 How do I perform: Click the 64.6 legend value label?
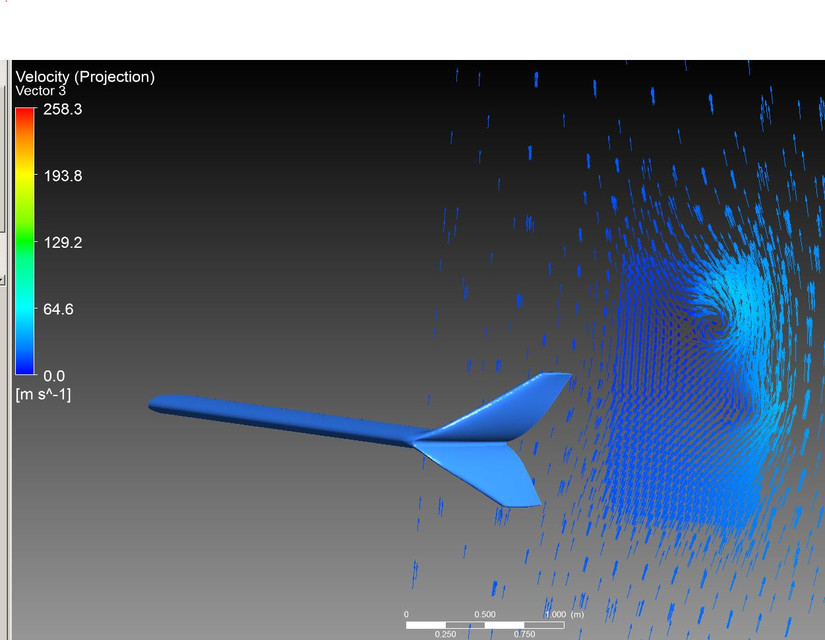pyautogui.click(x=60, y=309)
